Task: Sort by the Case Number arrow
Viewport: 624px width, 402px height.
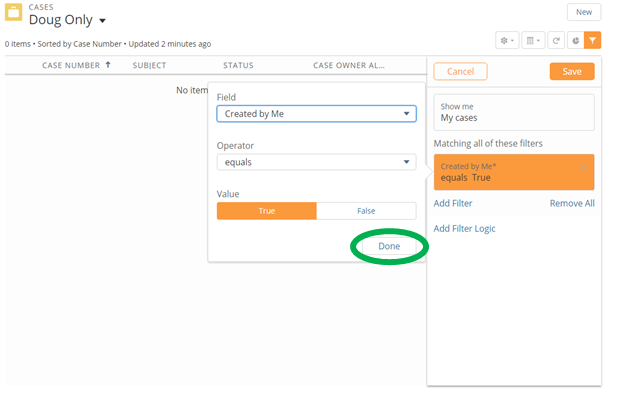Action: click(x=108, y=65)
